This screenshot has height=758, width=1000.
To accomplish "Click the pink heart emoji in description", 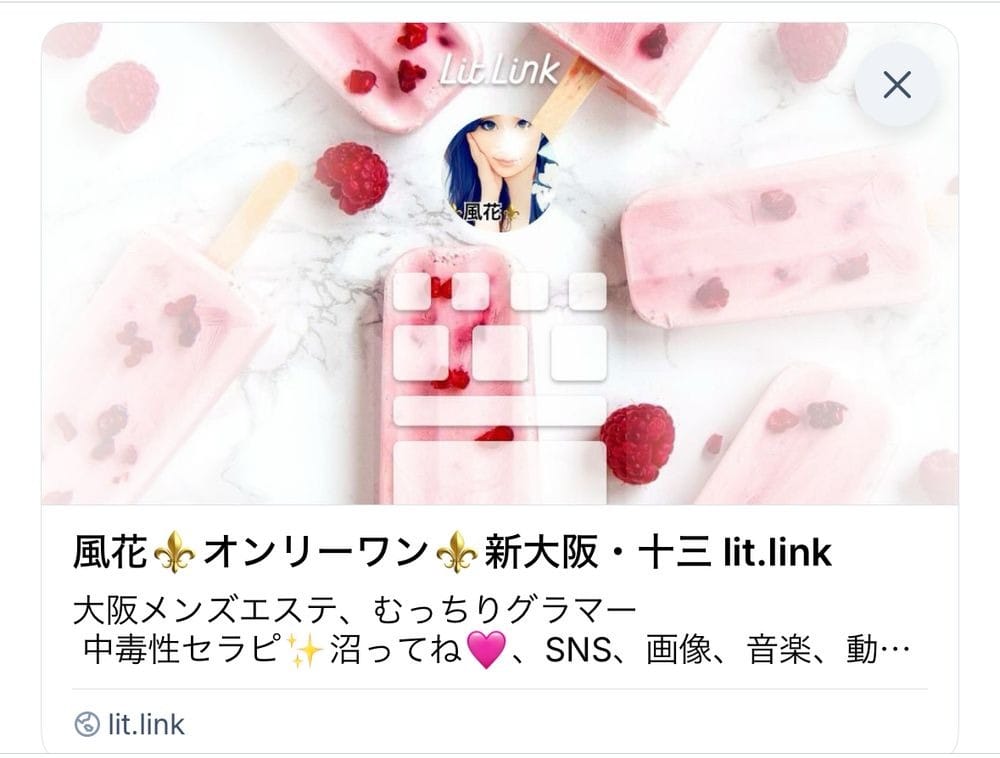I will coord(487,650).
